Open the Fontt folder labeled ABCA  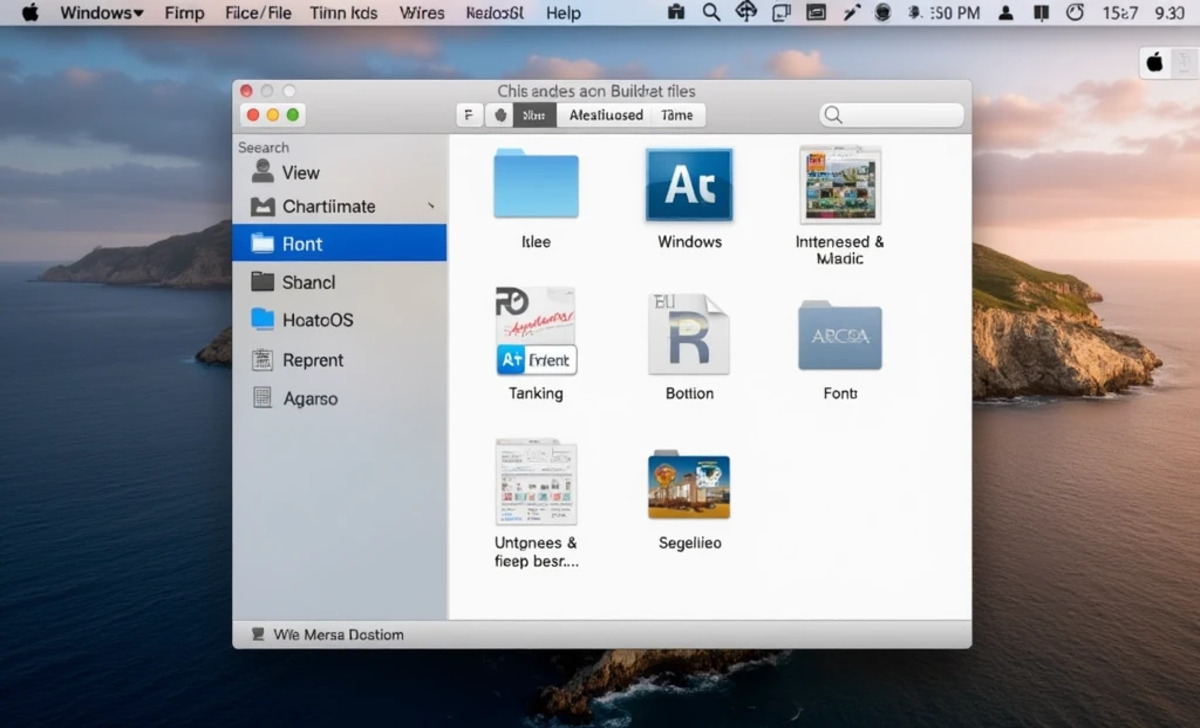pos(840,337)
